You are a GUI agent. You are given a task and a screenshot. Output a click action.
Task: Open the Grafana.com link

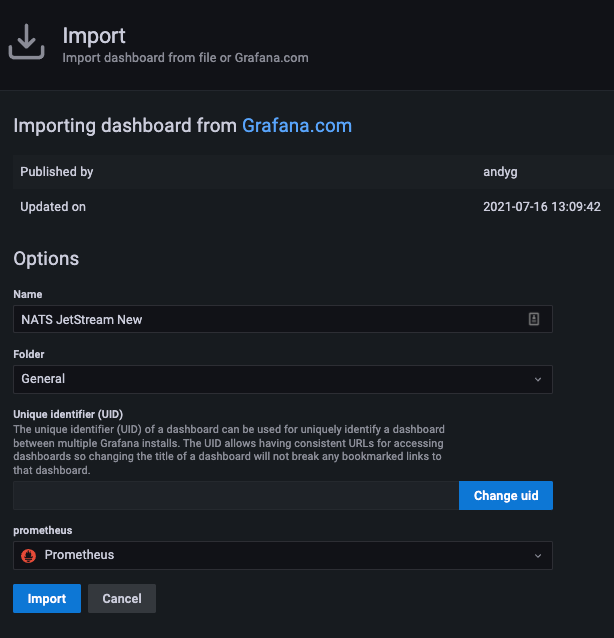[x=297, y=125]
